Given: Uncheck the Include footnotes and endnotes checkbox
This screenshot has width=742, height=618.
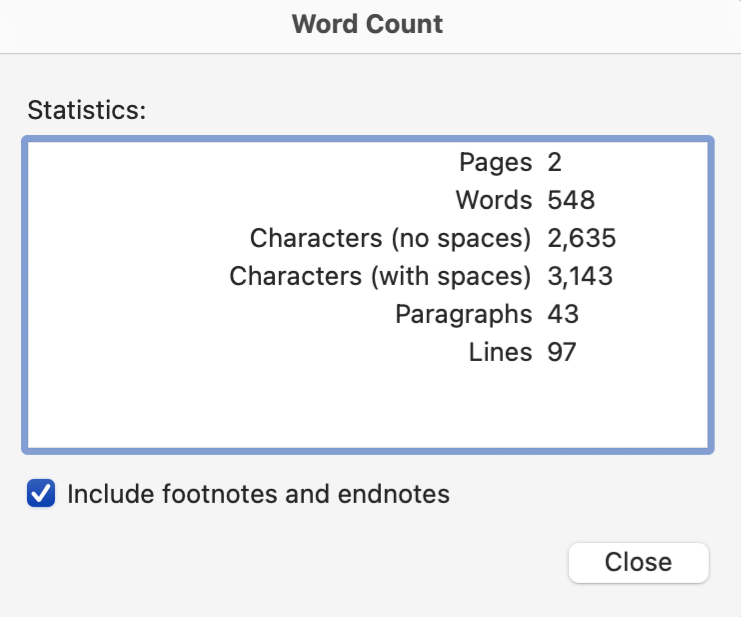Looking at the screenshot, I should 41,494.
